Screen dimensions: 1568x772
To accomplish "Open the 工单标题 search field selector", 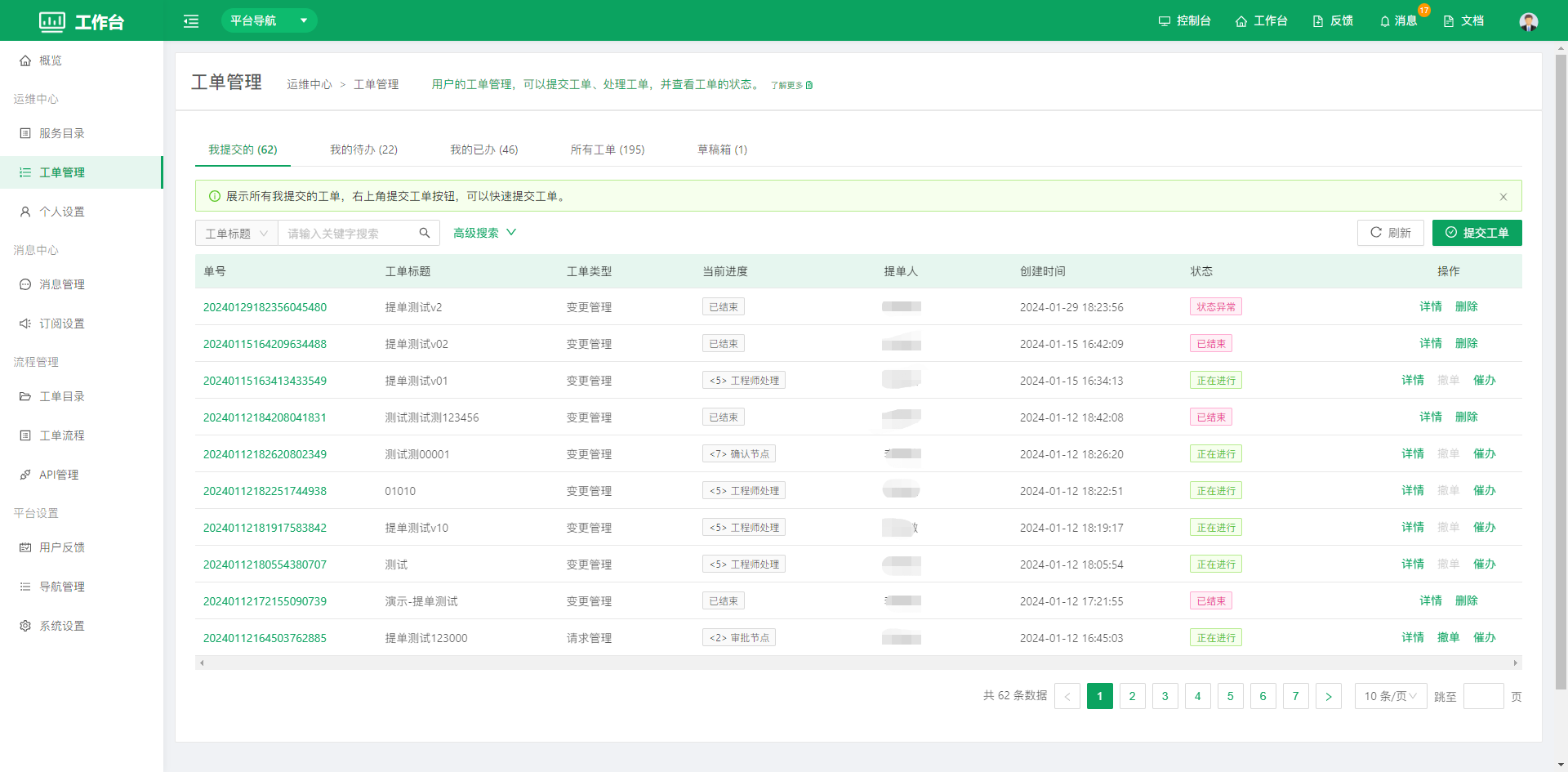I will coord(237,233).
